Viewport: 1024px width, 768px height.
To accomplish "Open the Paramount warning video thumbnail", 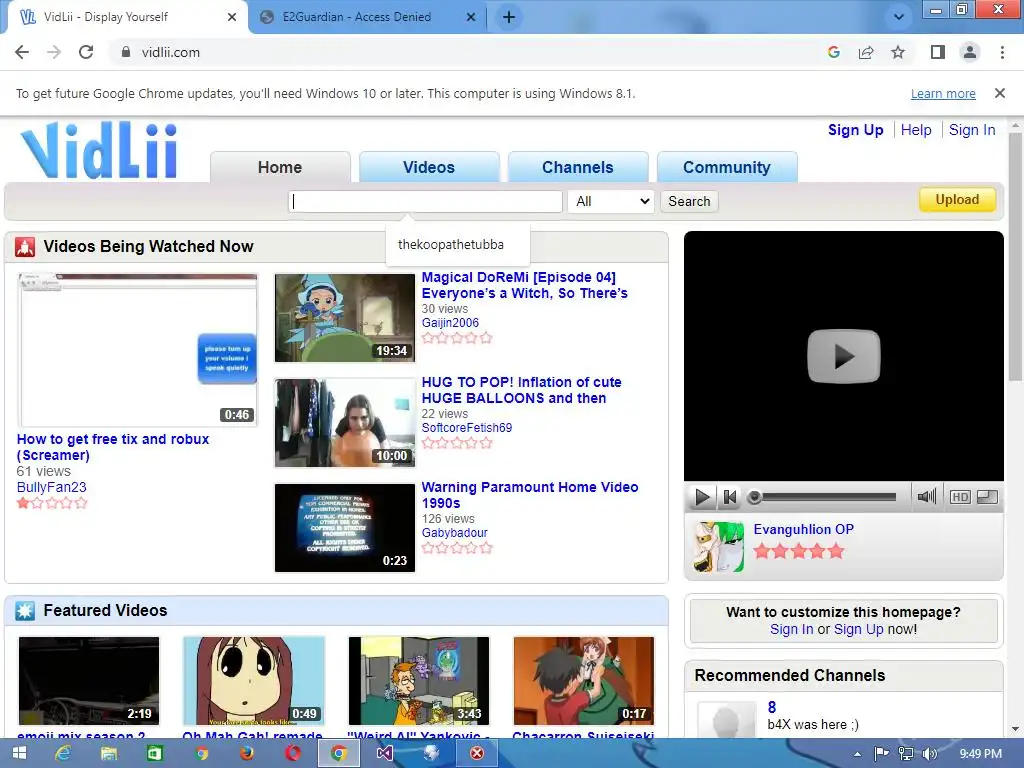I will 345,528.
